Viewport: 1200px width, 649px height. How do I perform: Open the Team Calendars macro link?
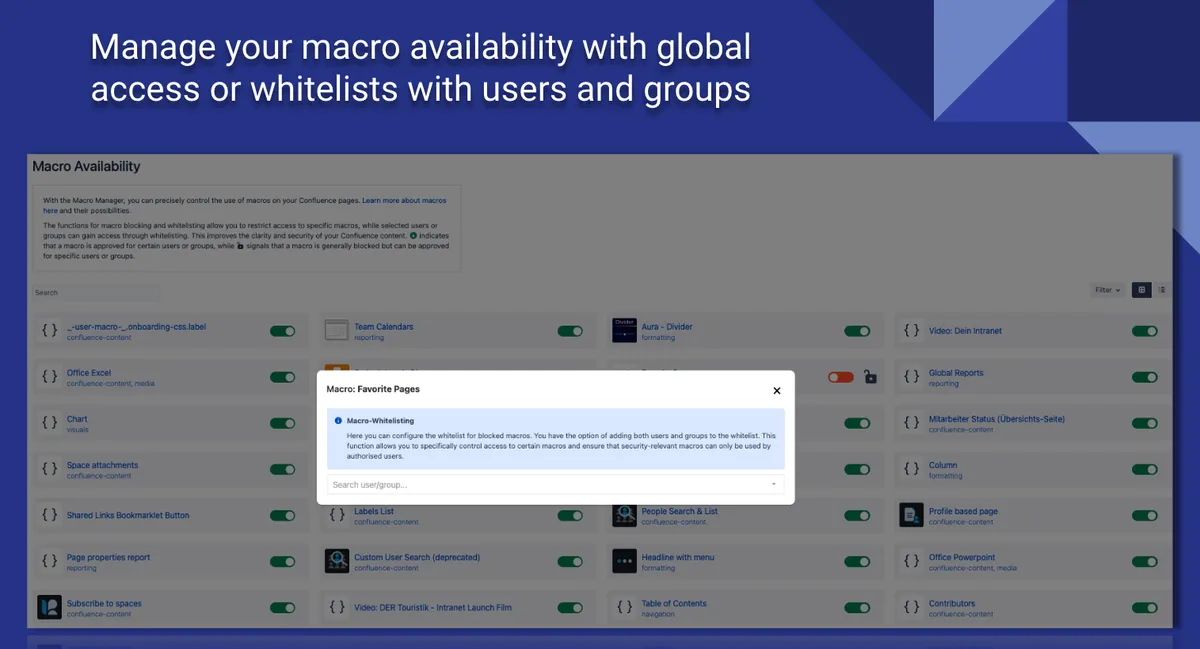383,326
